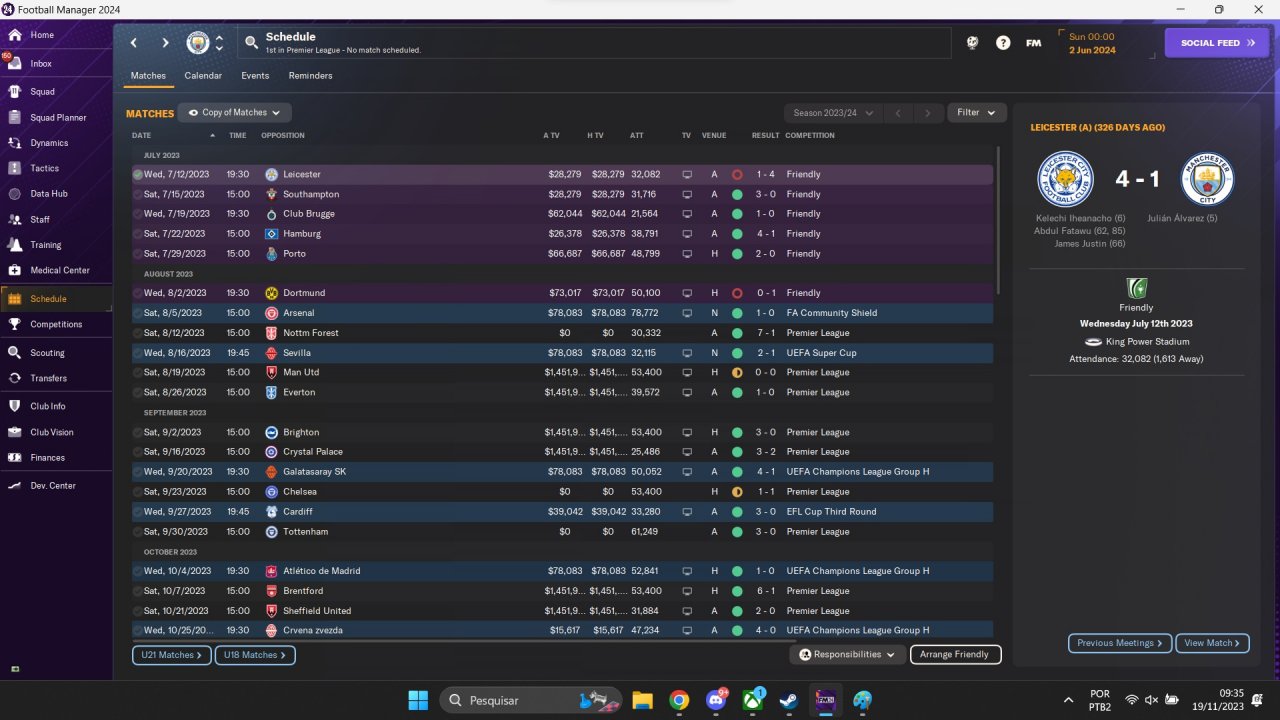Image resolution: width=1280 pixels, height=720 pixels.
Task: Click the Windows Start button
Action: (418, 700)
